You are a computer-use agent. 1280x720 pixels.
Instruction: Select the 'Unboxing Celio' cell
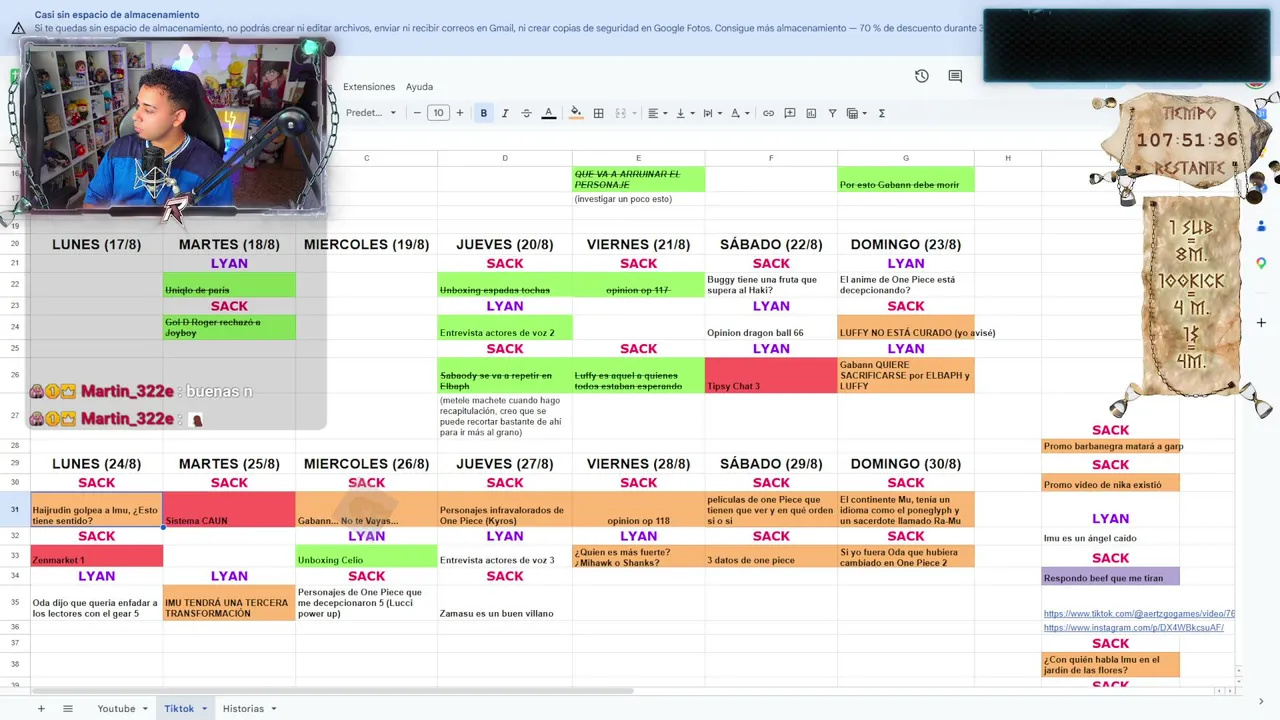[x=366, y=557]
